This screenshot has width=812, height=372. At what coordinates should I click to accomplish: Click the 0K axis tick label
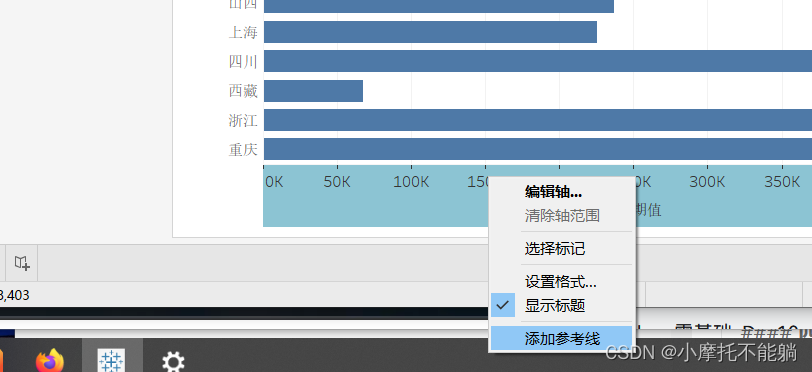click(x=274, y=182)
